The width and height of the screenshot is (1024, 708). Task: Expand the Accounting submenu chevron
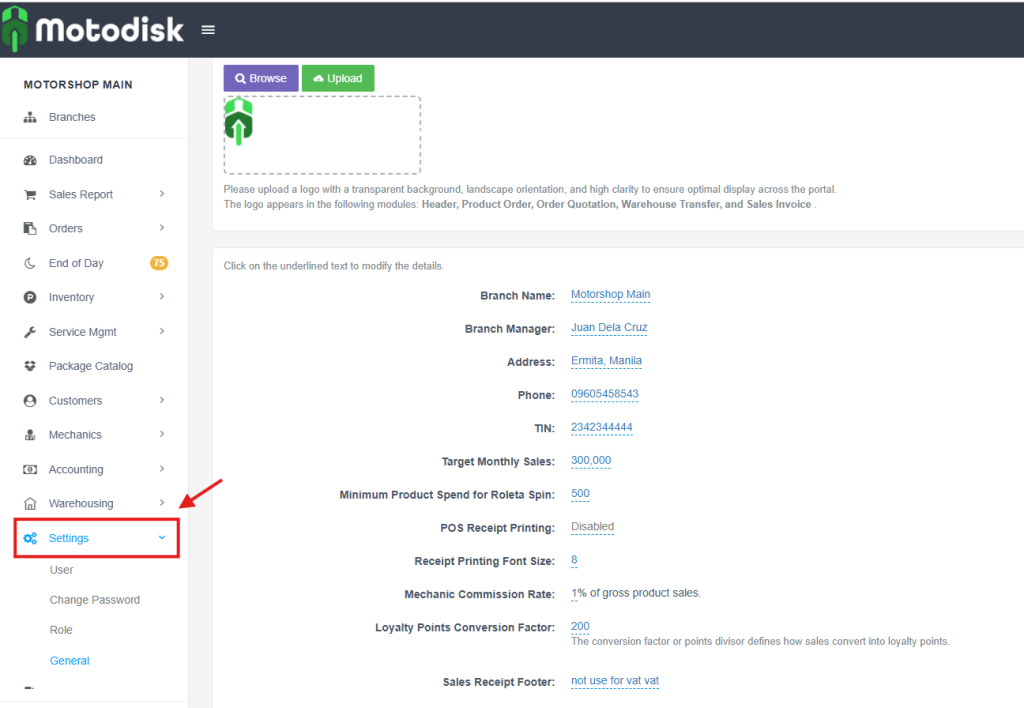[162, 469]
